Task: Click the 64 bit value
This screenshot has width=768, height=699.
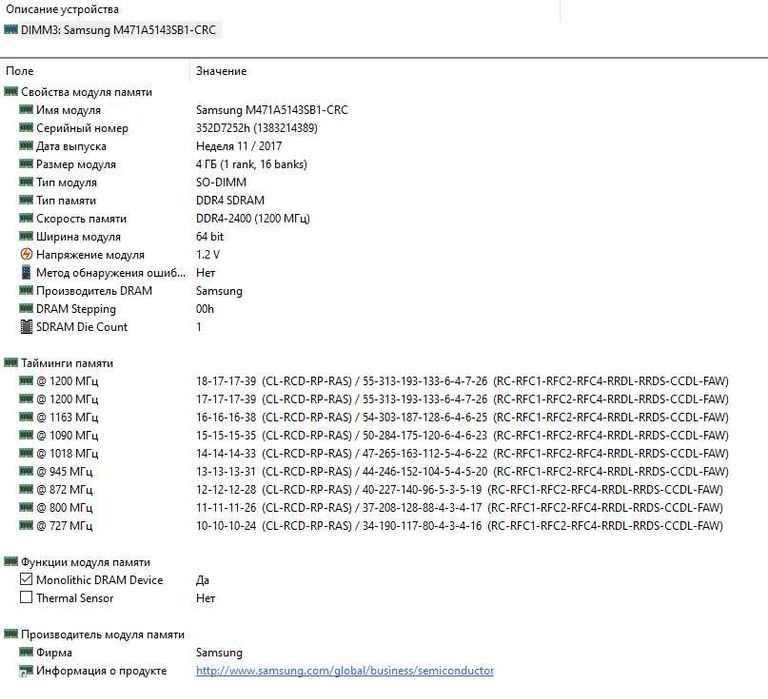Action: 210,237
